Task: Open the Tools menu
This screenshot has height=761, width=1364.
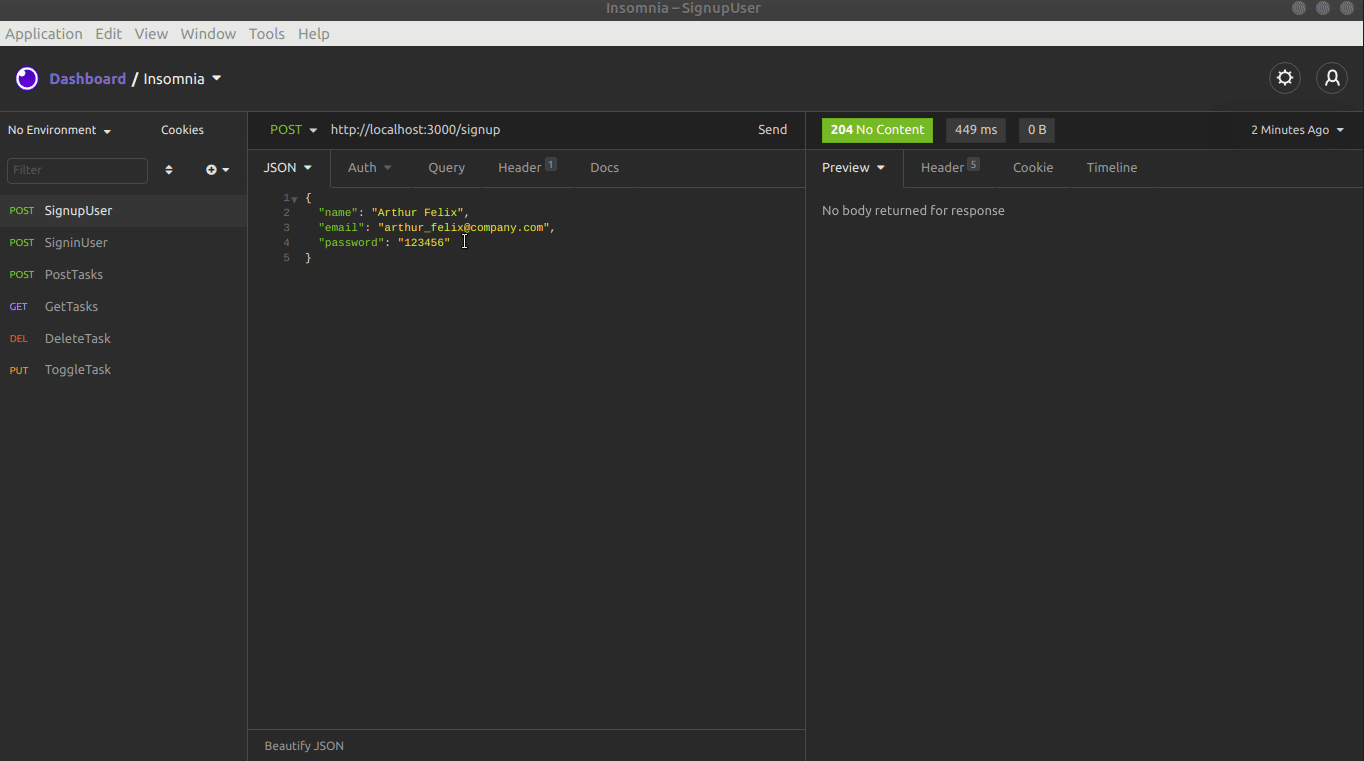Action: (x=267, y=33)
